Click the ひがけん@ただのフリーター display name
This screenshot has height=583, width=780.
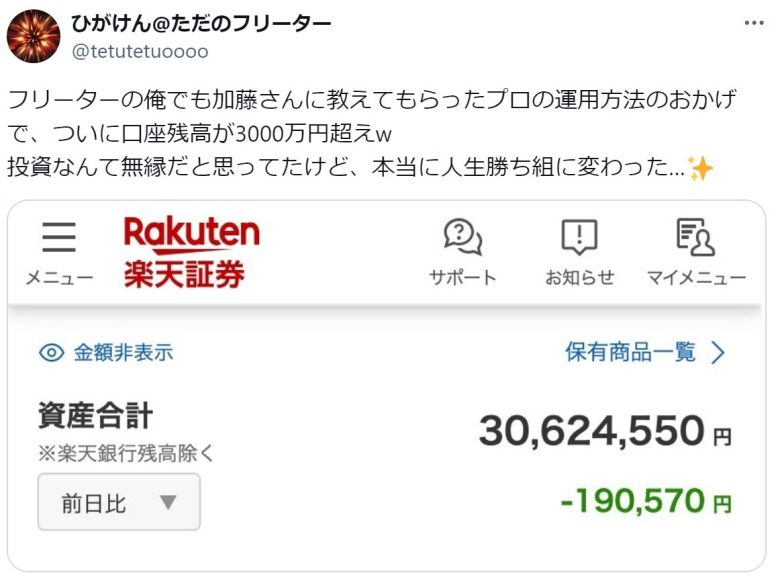click(x=201, y=23)
